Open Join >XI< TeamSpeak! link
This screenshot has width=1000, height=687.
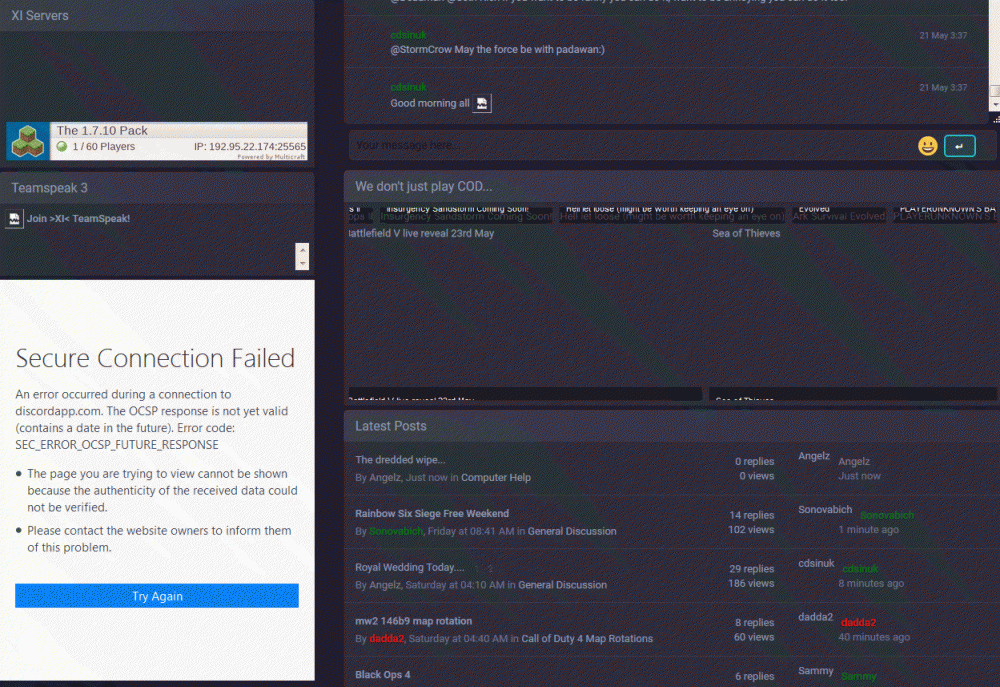pyautogui.click(x=78, y=218)
